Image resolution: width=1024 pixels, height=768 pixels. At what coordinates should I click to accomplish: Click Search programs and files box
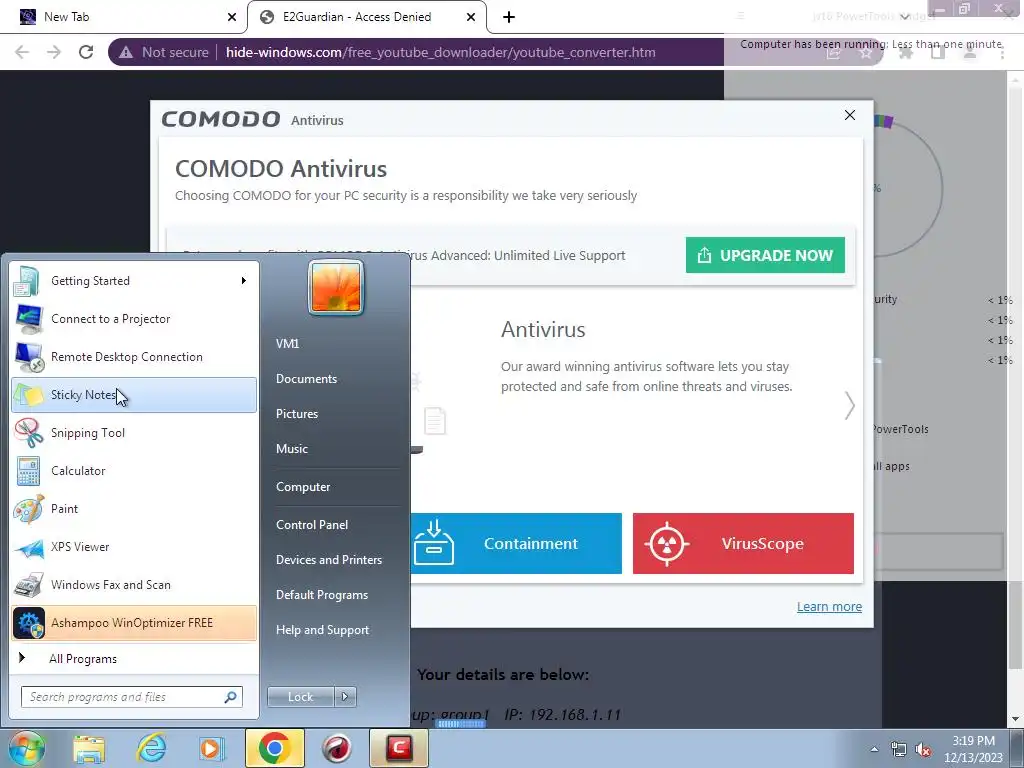click(x=131, y=697)
